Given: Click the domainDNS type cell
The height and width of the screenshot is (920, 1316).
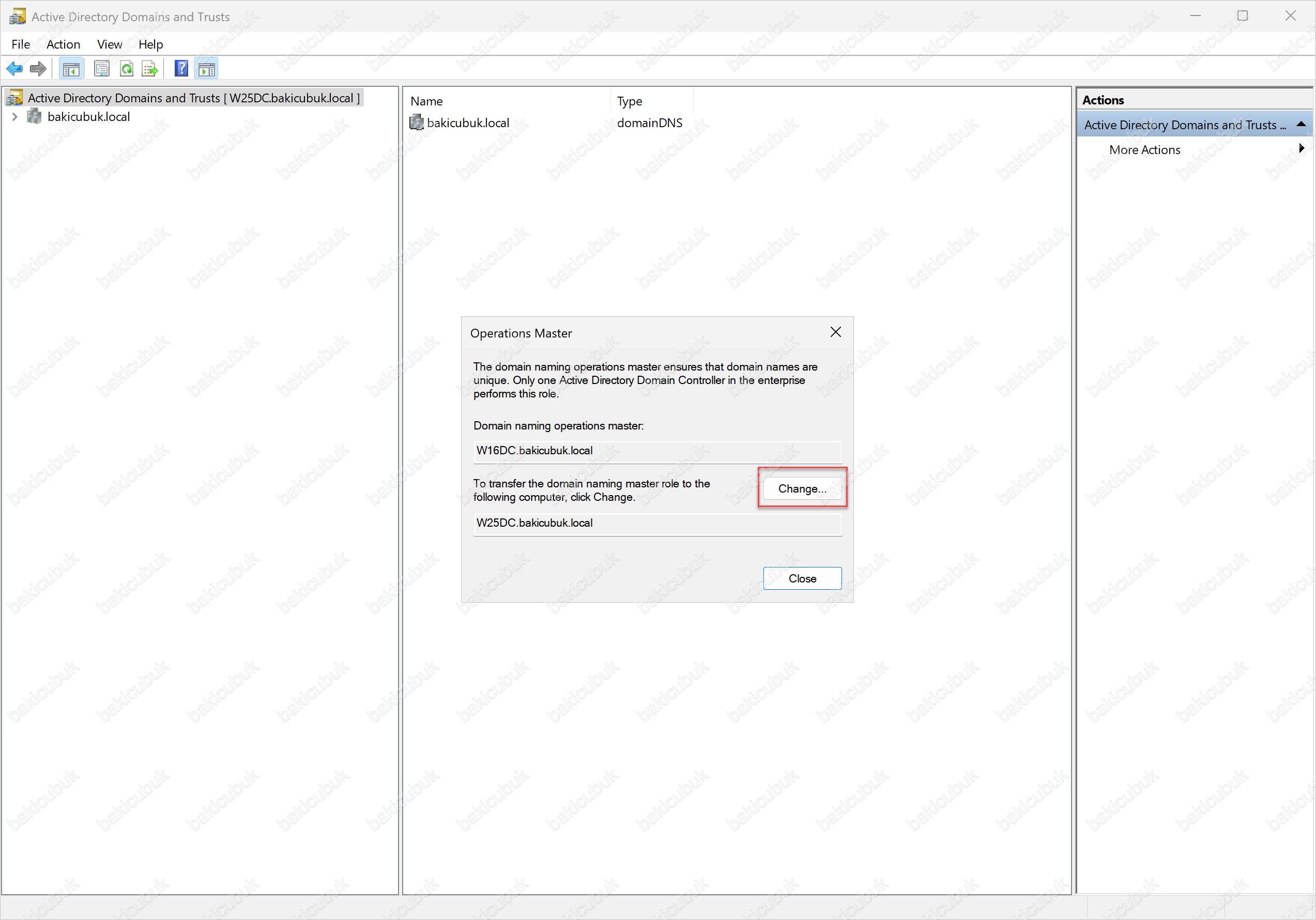Looking at the screenshot, I should (649, 122).
